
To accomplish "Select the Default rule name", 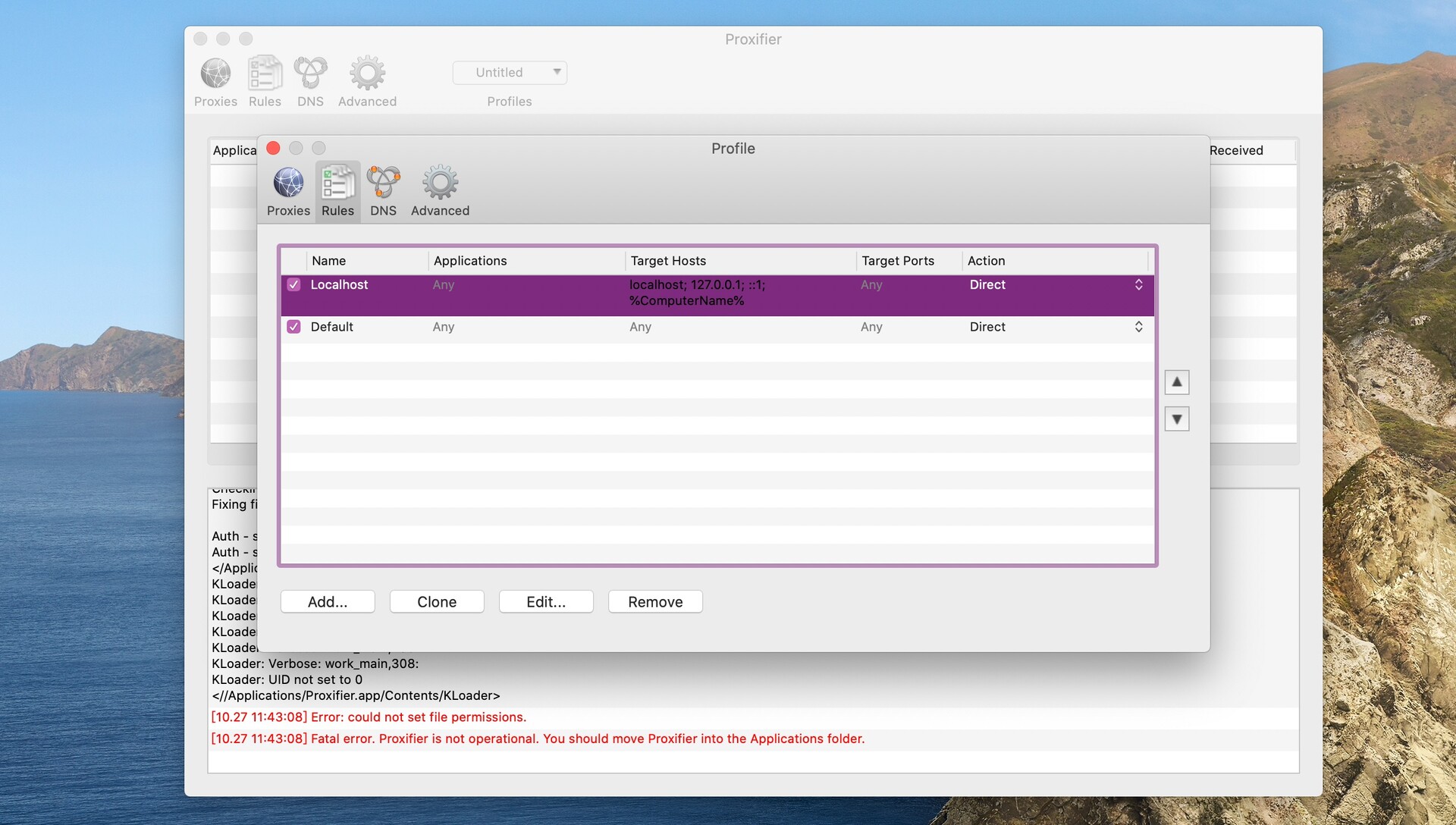I will (331, 327).
